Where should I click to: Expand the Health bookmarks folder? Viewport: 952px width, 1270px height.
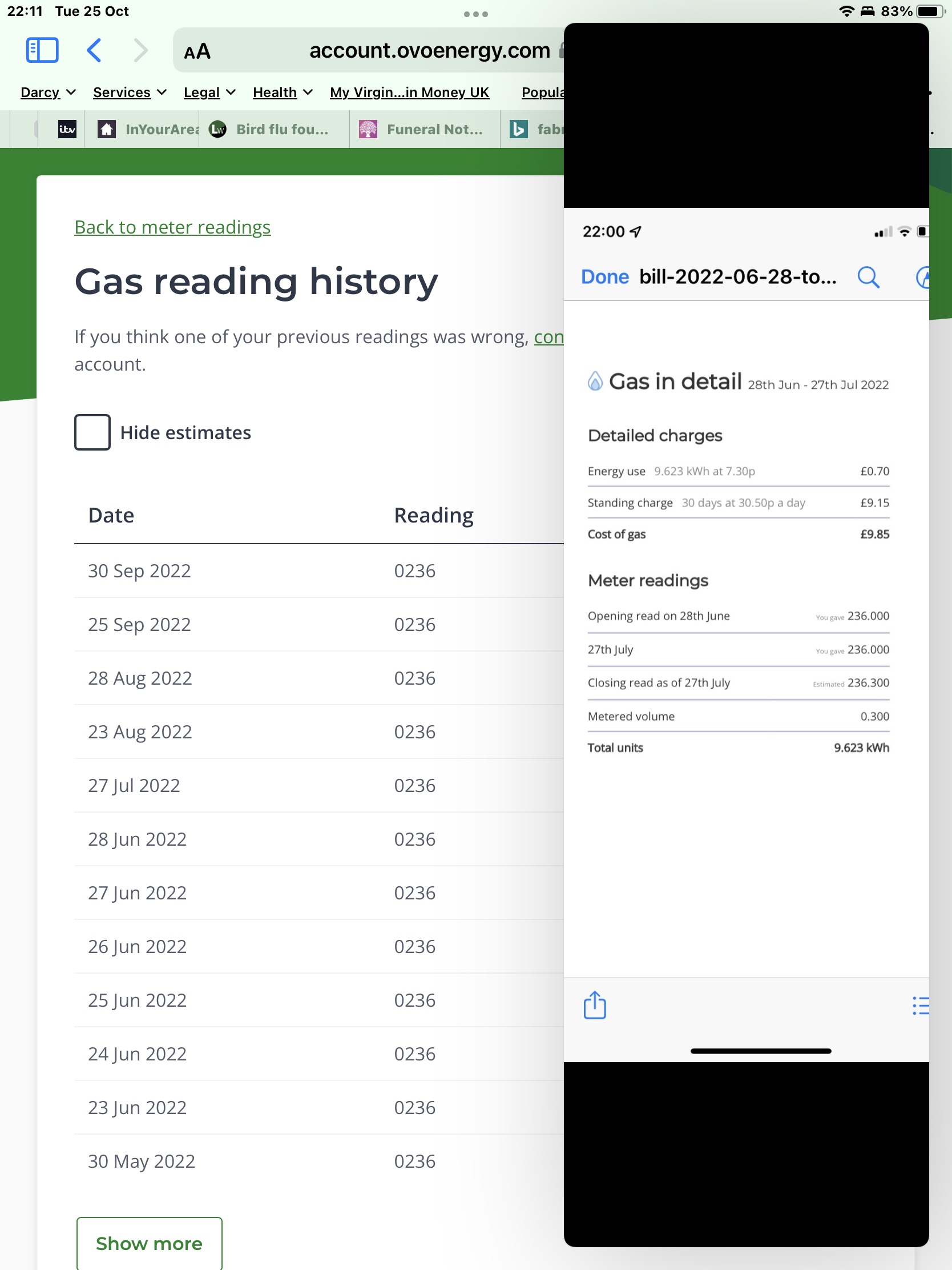tap(283, 93)
